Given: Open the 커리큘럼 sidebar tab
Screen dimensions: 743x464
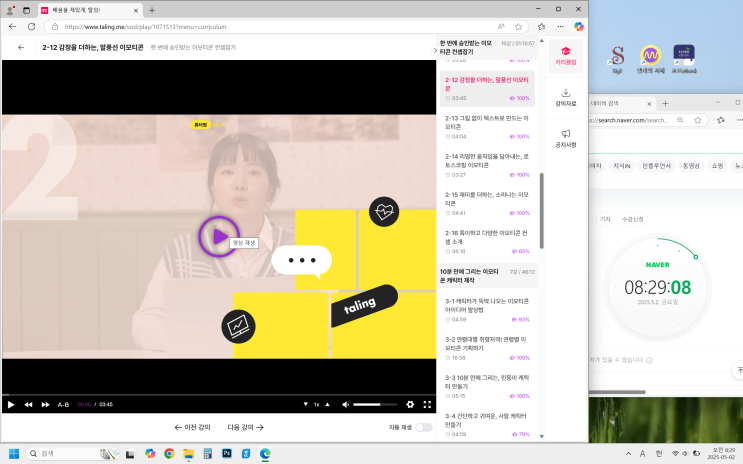Looking at the screenshot, I should click(566, 56).
